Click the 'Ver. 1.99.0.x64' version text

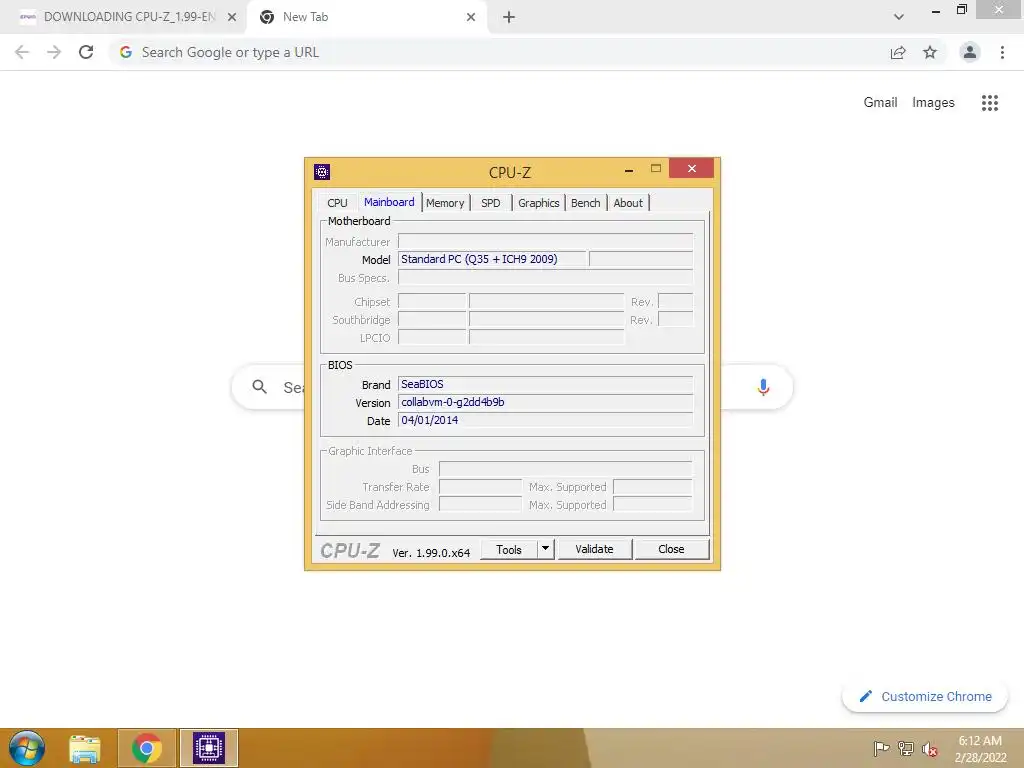[431, 553]
